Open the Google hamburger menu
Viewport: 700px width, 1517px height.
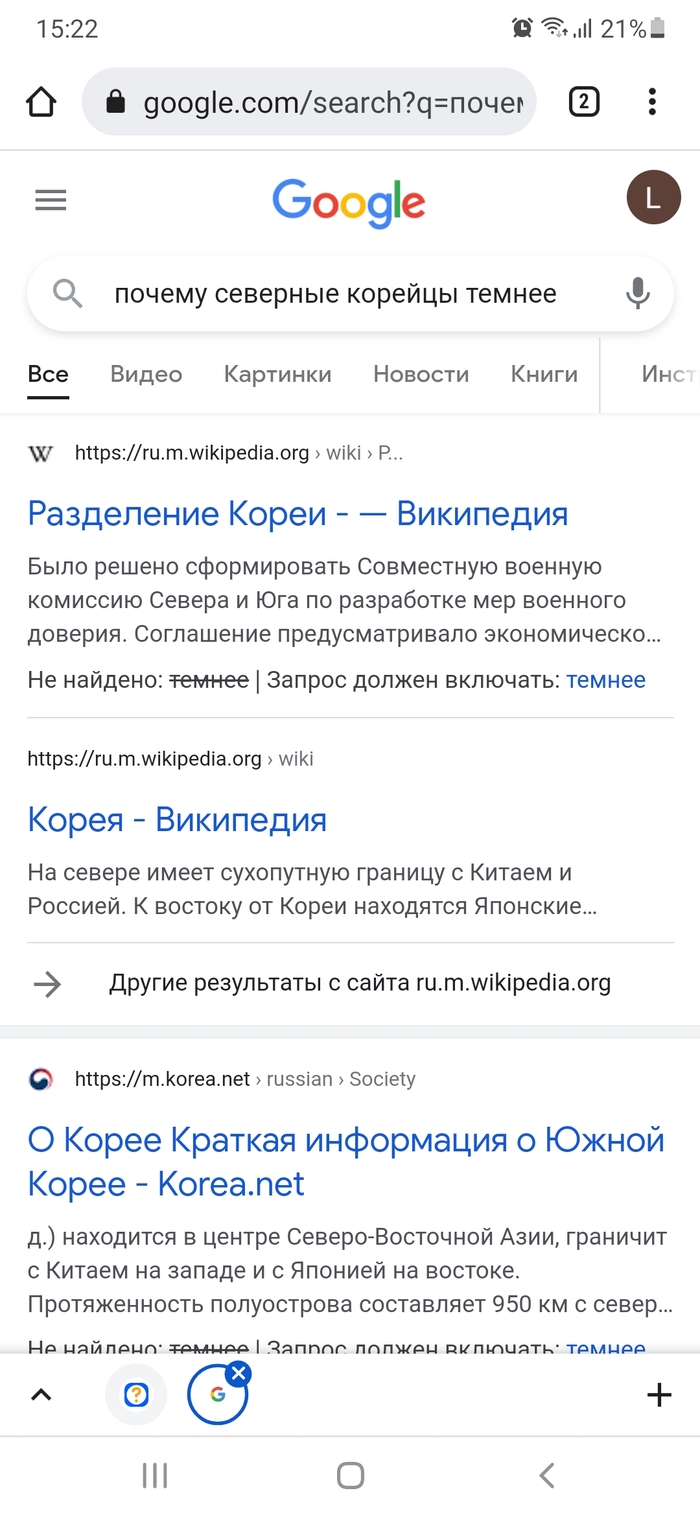tap(51, 200)
